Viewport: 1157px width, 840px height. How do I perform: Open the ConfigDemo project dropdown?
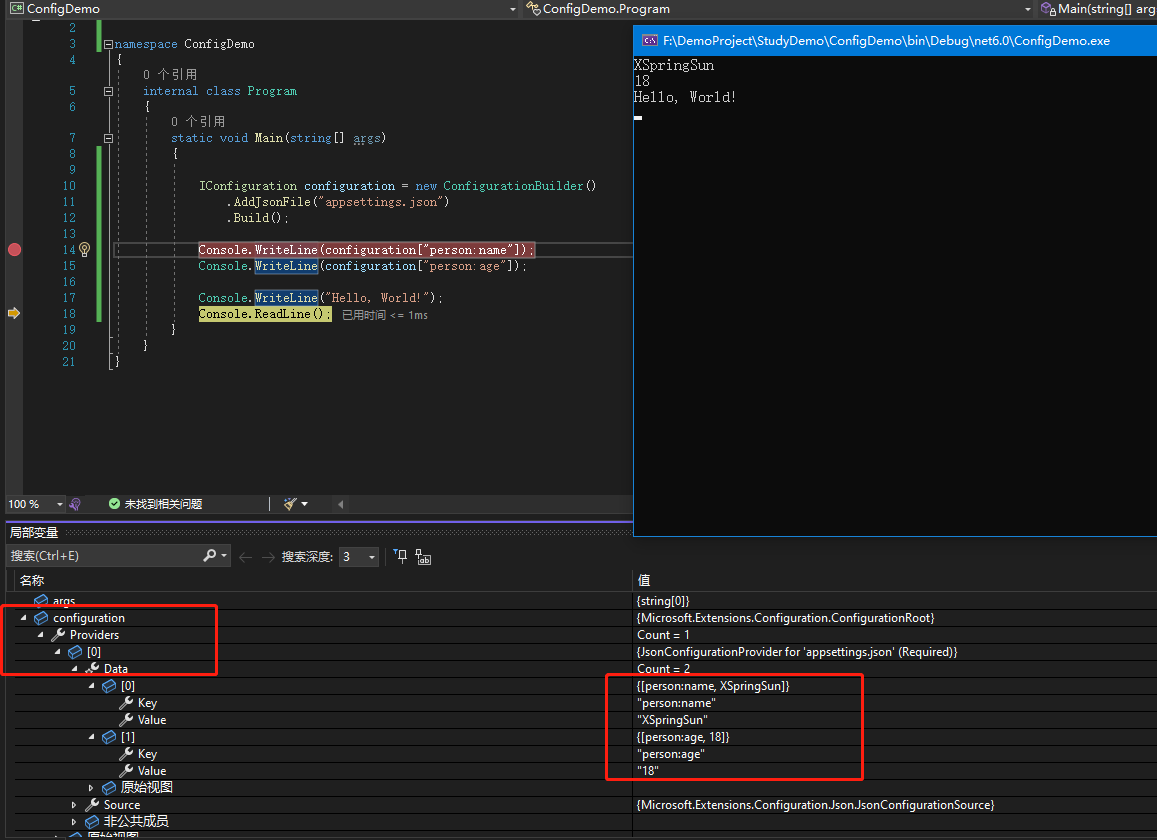click(512, 8)
